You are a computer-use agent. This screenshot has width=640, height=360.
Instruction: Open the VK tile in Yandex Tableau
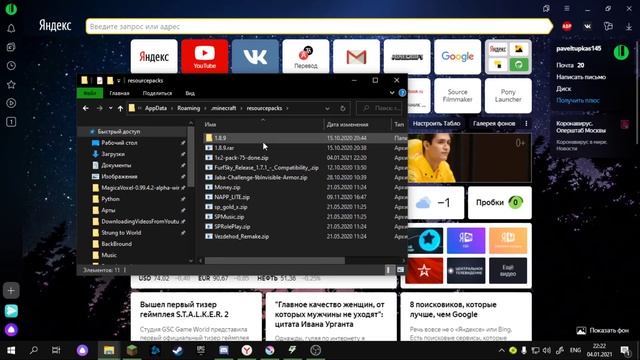coord(255,56)
